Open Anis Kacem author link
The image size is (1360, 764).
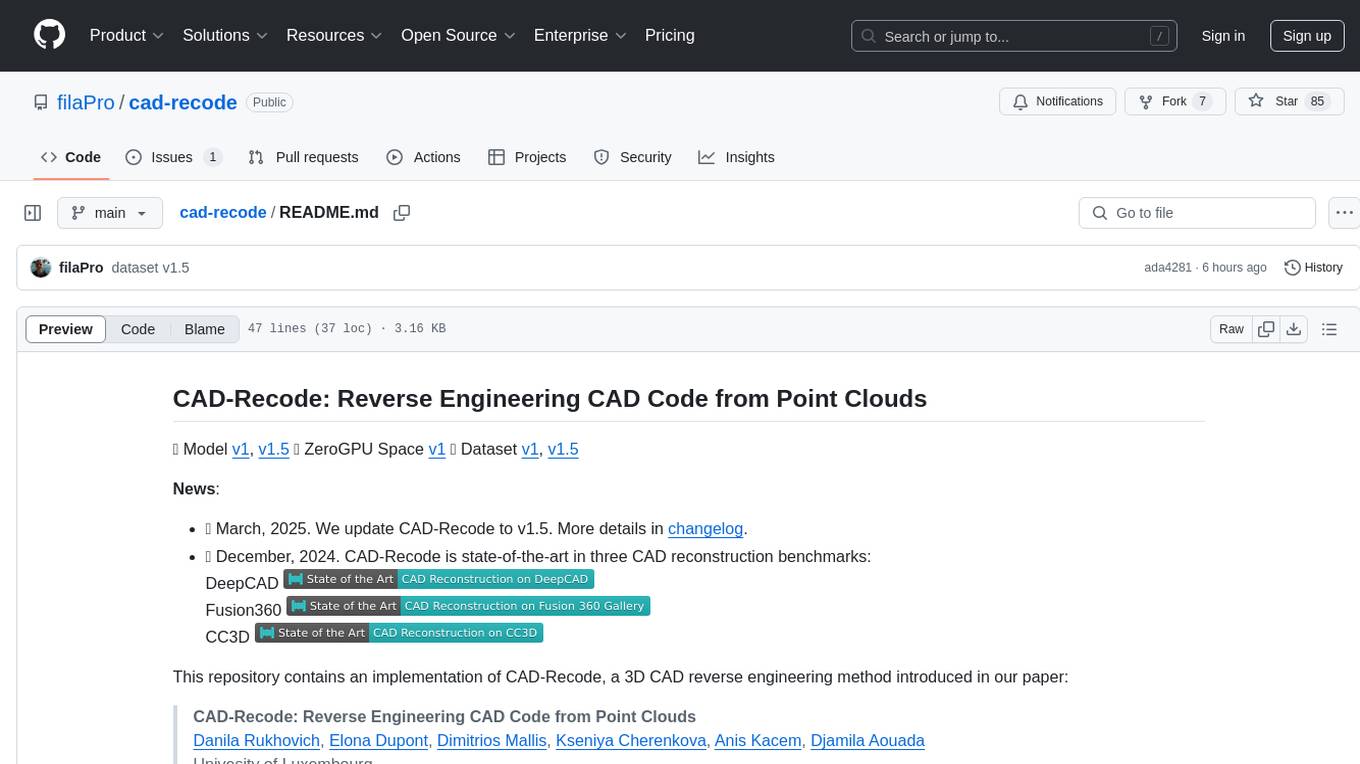pyautogui.click(x=758, y=740)
